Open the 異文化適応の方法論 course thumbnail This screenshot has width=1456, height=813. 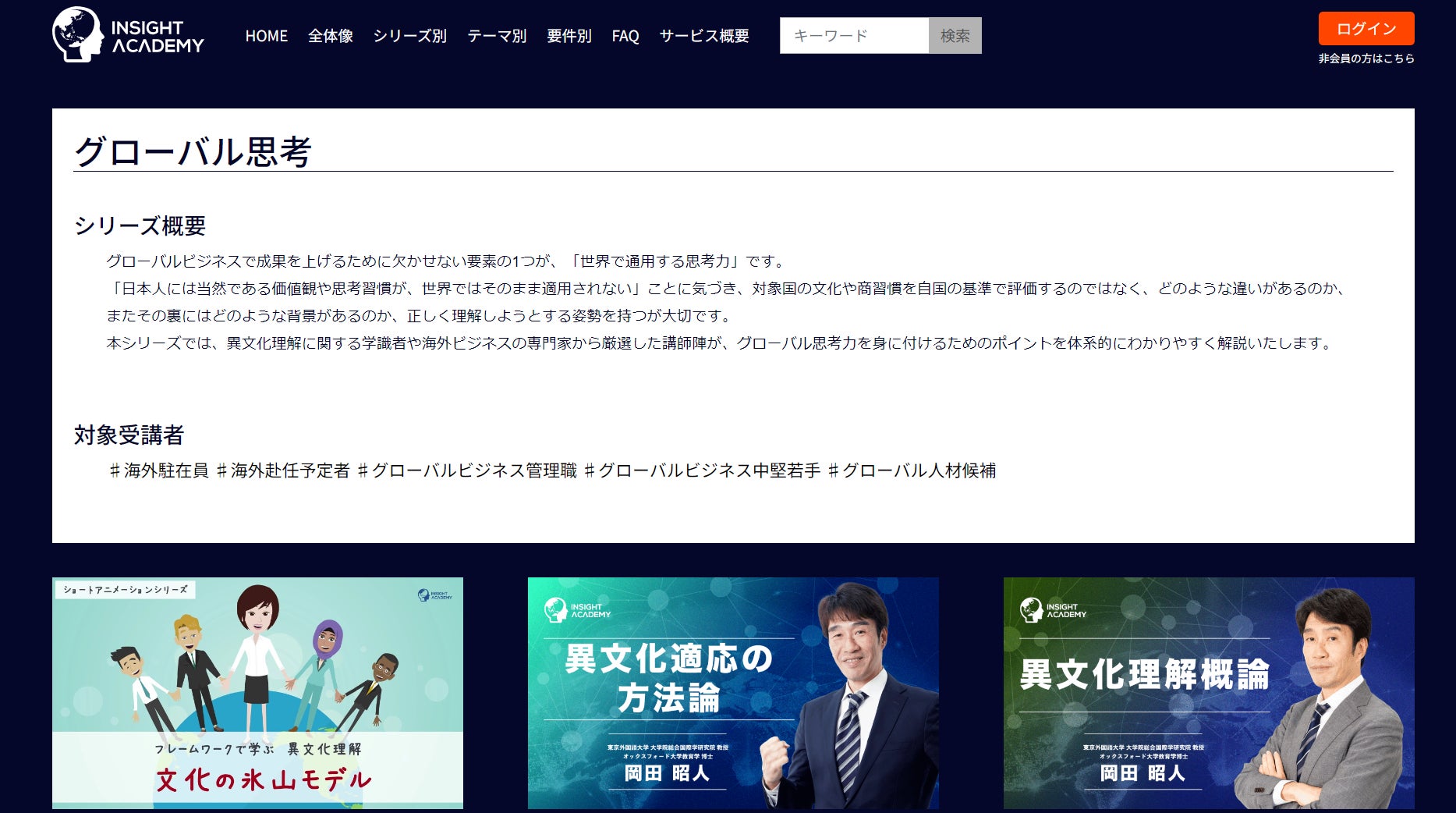[x=733, y=693]
